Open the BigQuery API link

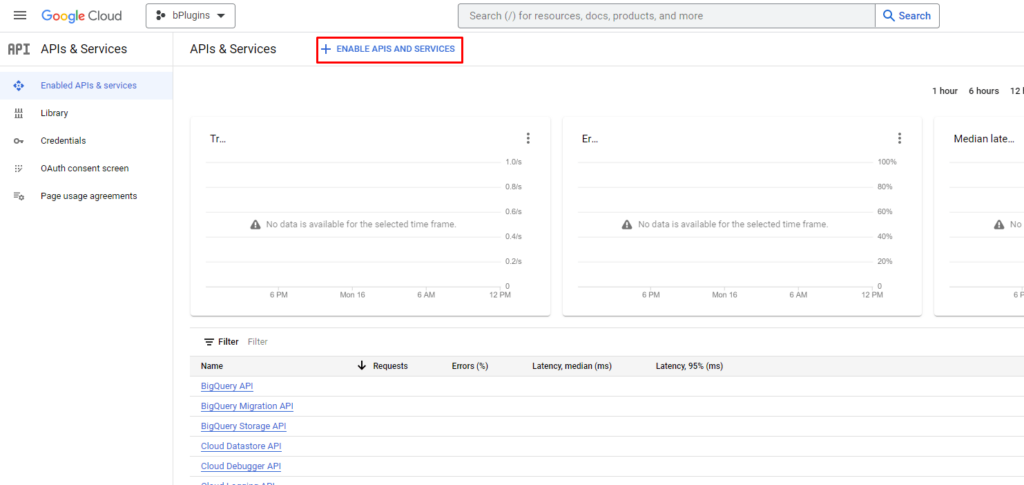227,386
